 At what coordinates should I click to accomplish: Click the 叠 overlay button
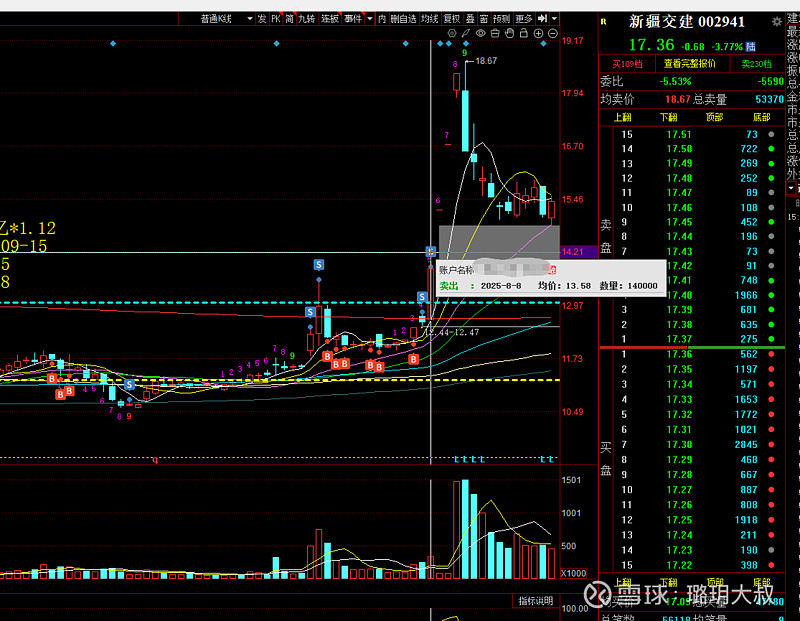[x=470, y=19]
